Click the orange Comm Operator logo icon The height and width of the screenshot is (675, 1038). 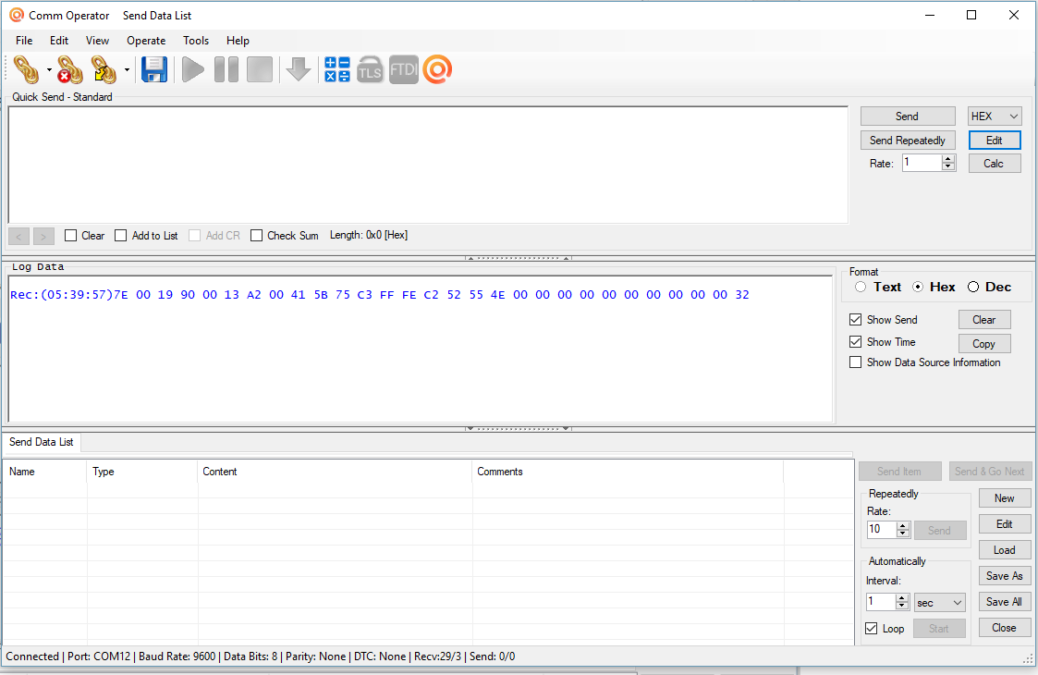tap(438, 70)
